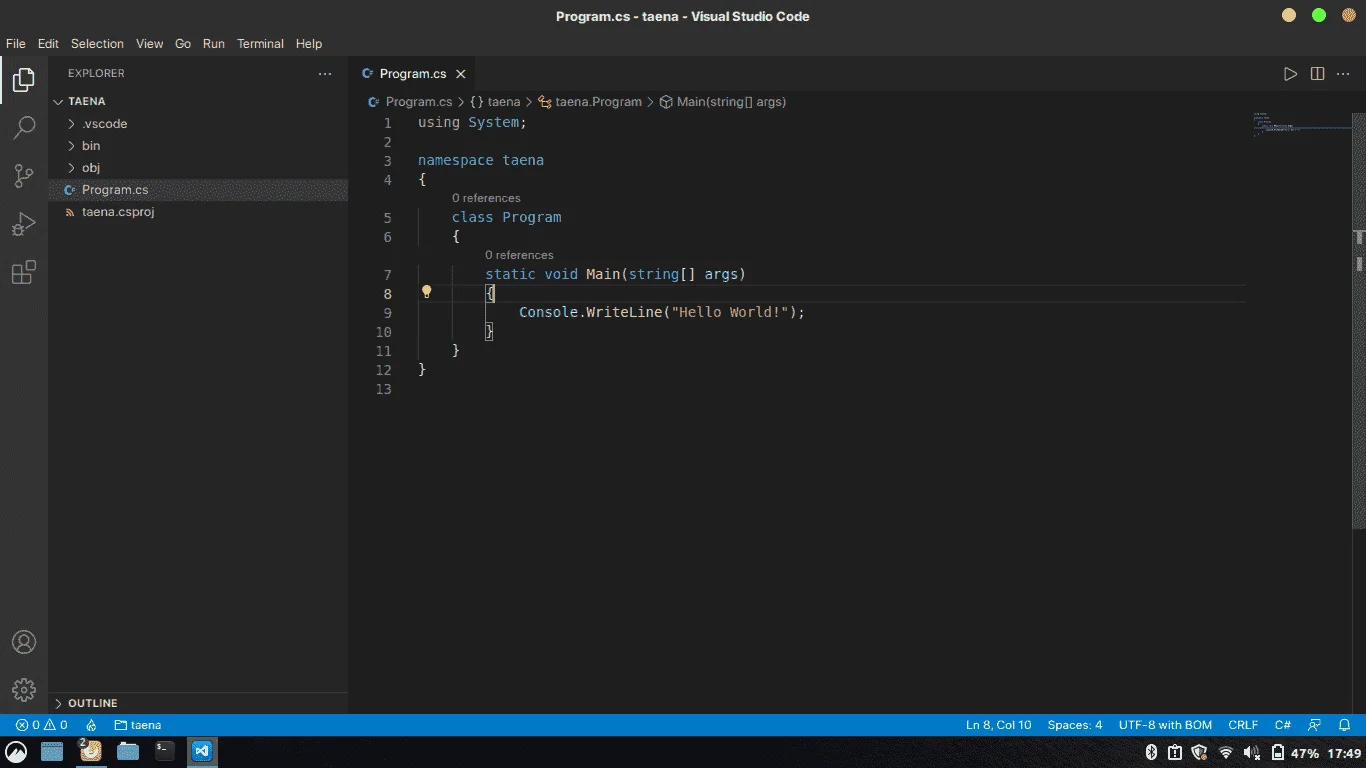Viewport: 1366px width, 768px height.
Task: Expand the Outline panel
Action: pos(198,703)
